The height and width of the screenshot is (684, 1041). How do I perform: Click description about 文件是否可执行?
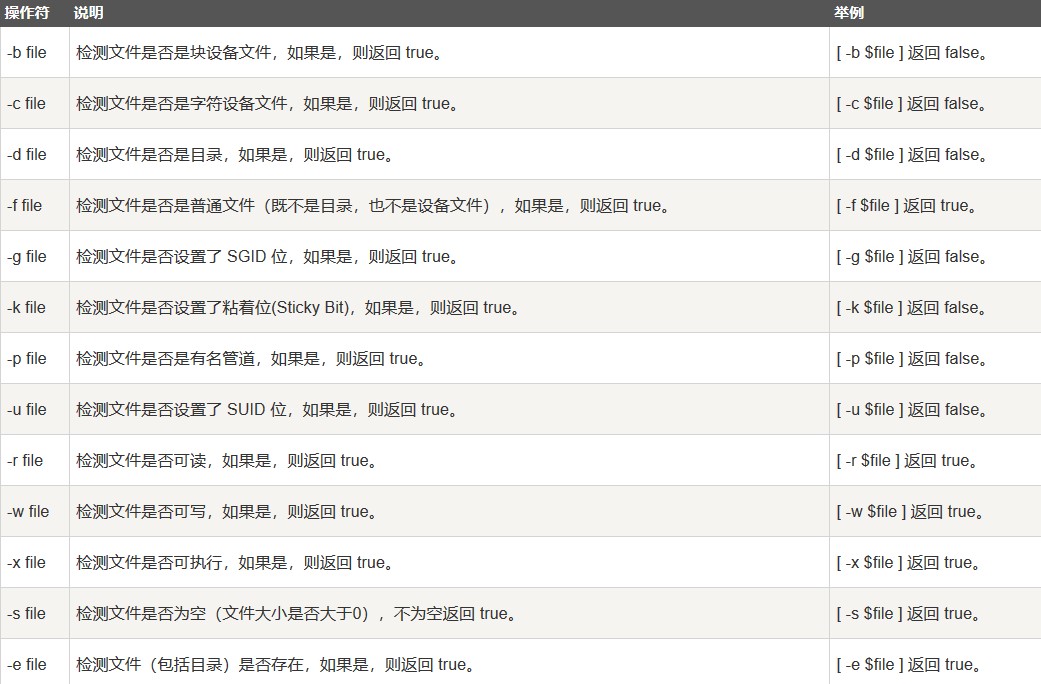(234, 562)
